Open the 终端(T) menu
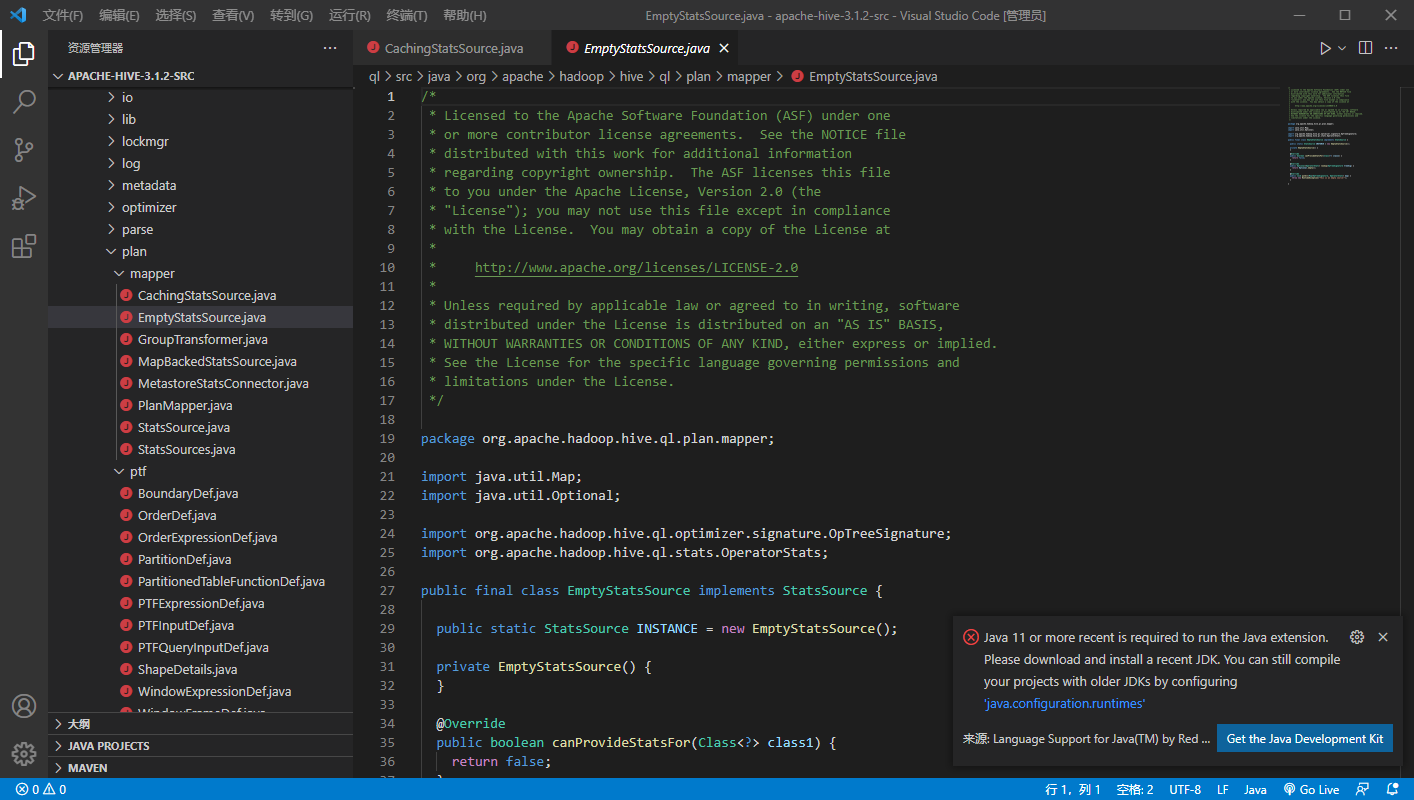Image resolution: width=1414 pixels, height=800 pixels. click(407, 15)
